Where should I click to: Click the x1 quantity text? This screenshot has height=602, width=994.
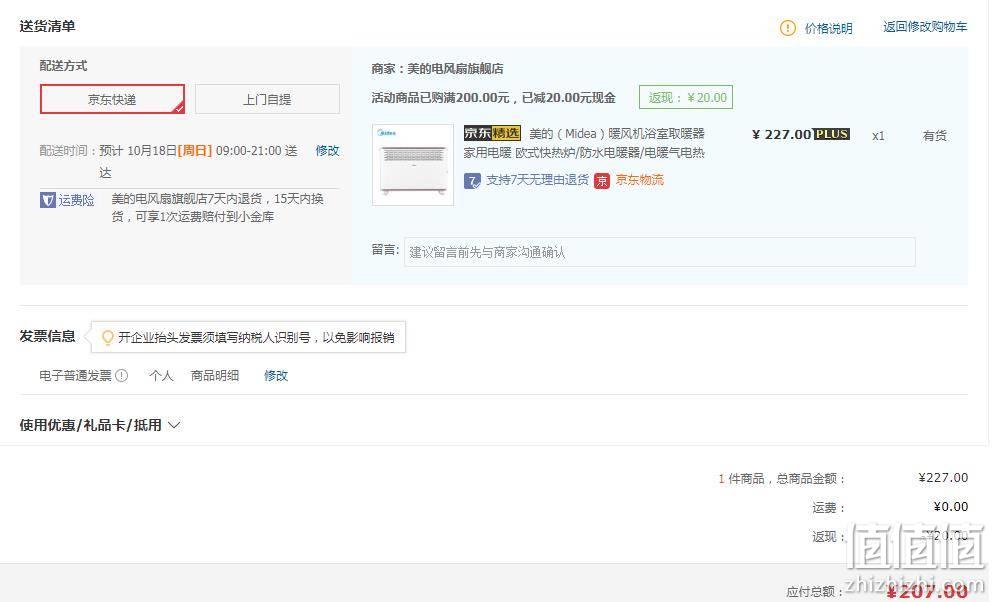point(878,136)
